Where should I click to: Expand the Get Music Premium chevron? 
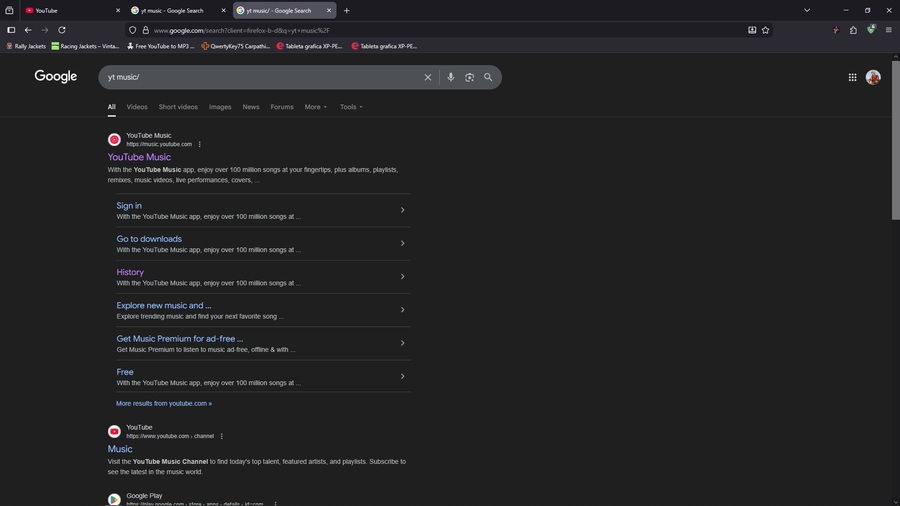pyautogui.click(x=402, y=343)
